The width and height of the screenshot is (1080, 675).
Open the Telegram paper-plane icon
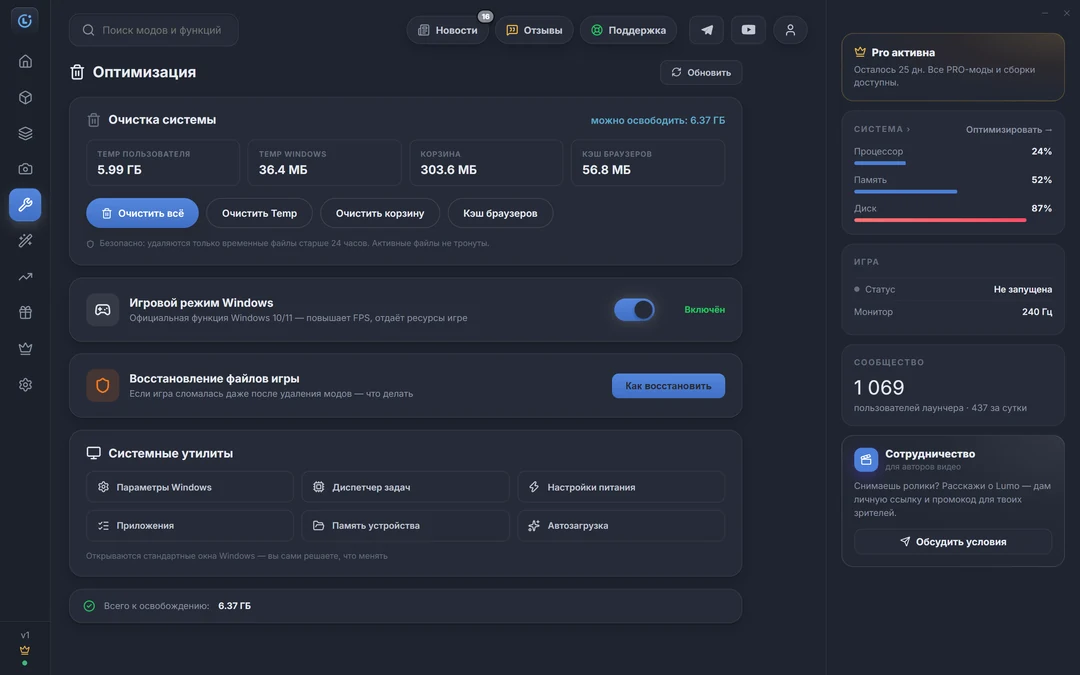coord(707,30)
